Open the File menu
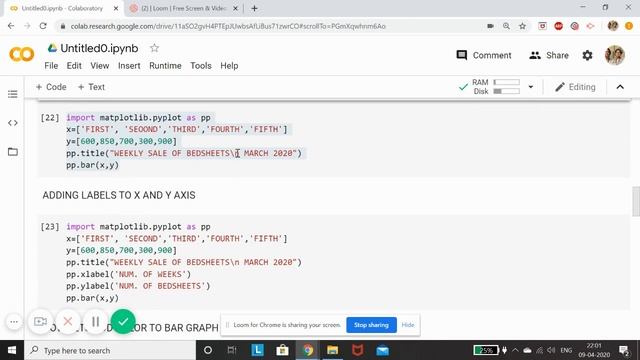This screenshot has width=640, height=360. [51, 66]
